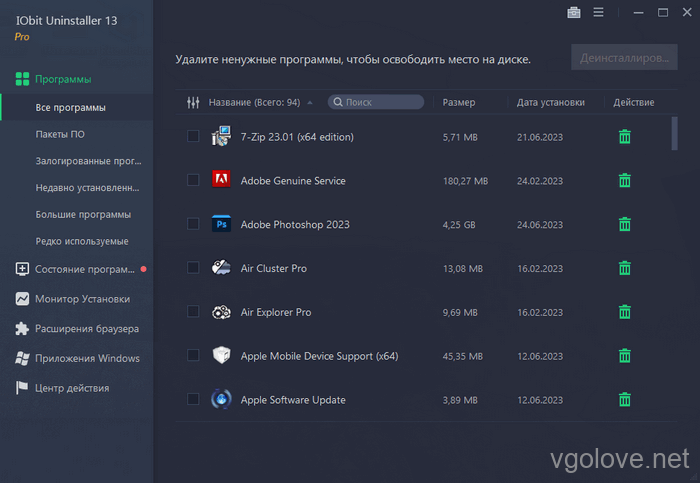Click the trash icon for 7-Zip 23.01

pyautogui.click(x=625, y=137)
